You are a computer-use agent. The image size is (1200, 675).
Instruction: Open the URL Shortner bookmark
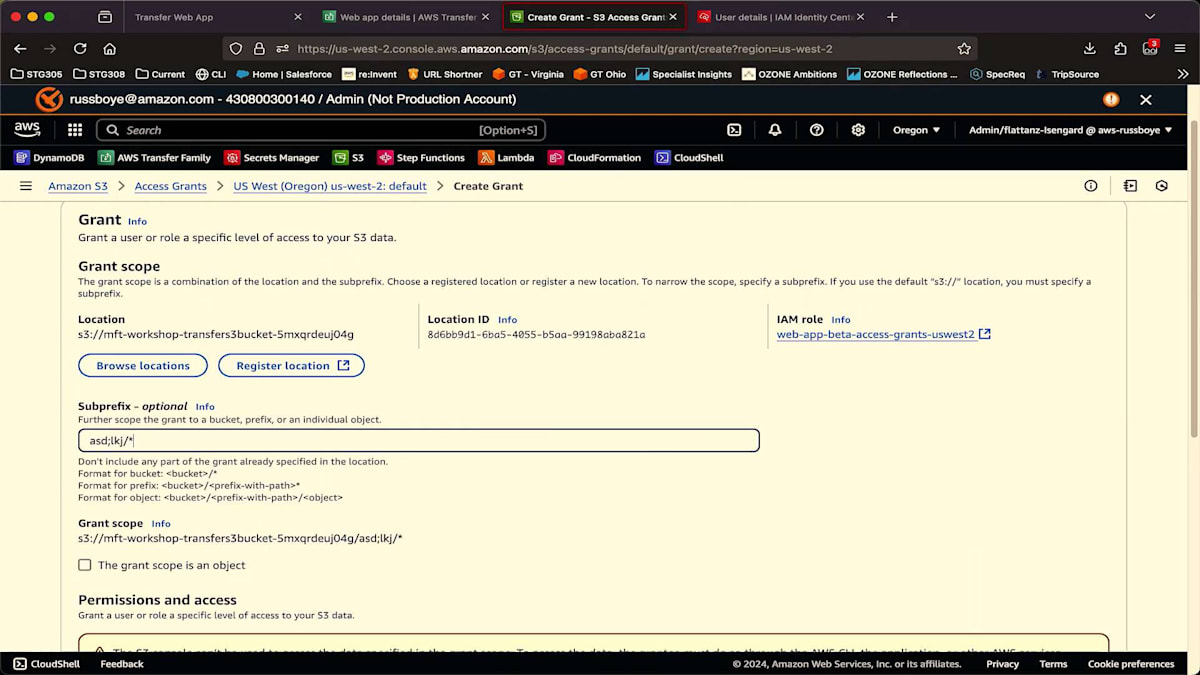(x=444, y=74)
